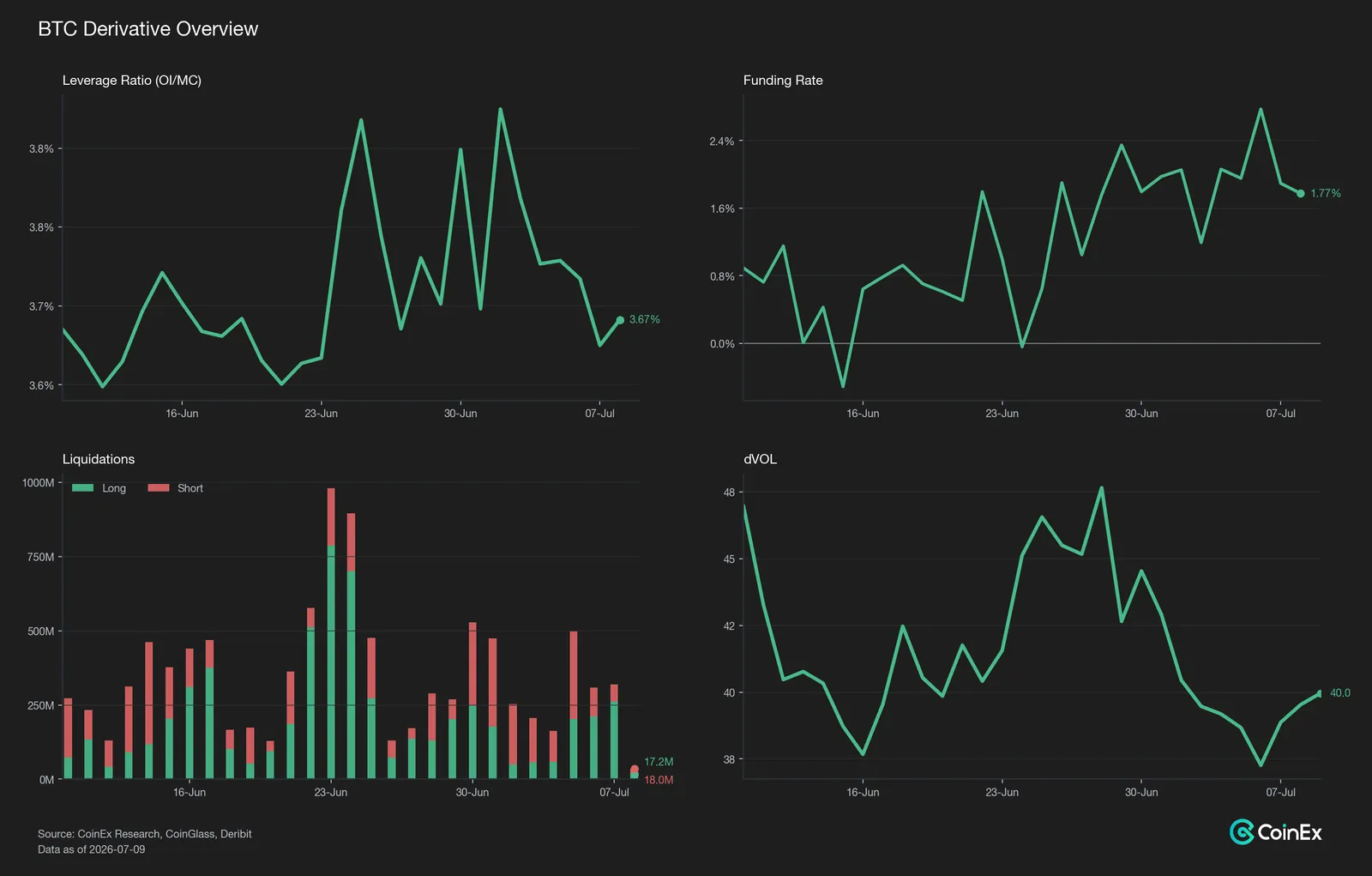Click the 40.0 dVOL end value label
Screen dimensions: 1372x876
[x=1340, y=693]
